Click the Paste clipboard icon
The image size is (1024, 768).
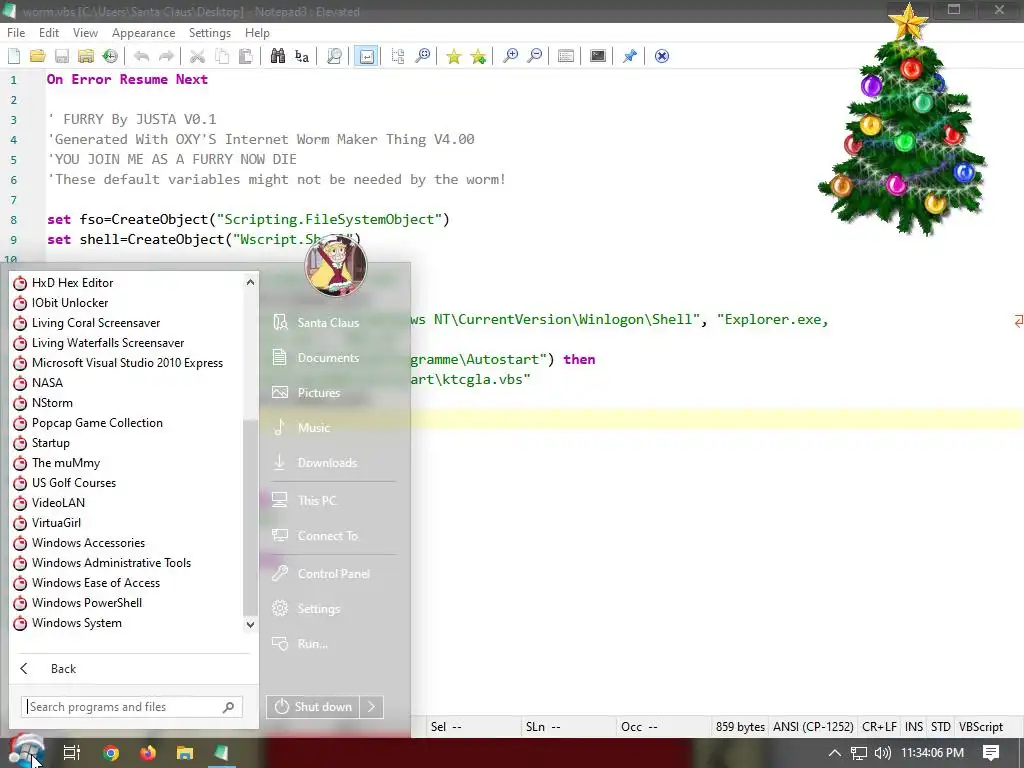[x=246, y=56]
